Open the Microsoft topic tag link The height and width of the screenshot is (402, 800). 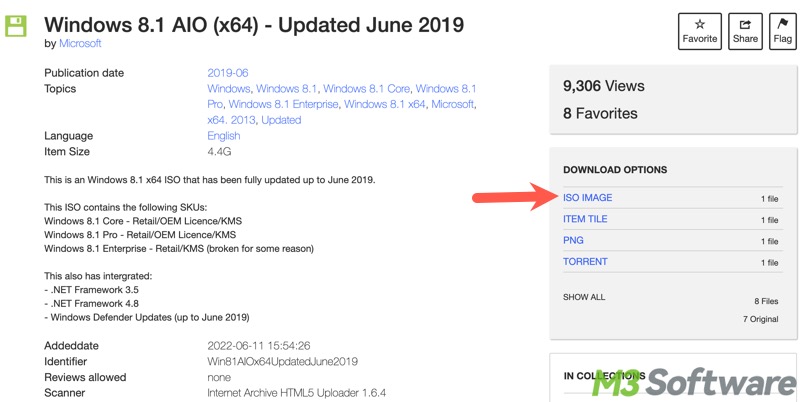click(x=452, y=104)
